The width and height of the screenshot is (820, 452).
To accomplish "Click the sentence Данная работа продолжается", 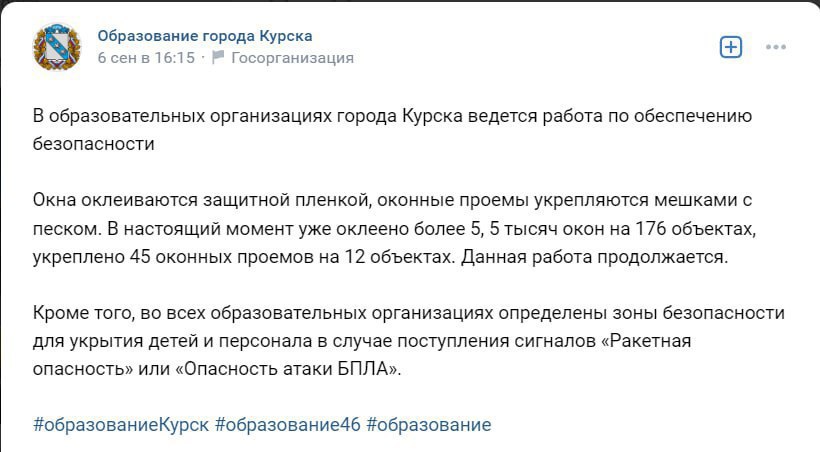I will tap(594, 257).
